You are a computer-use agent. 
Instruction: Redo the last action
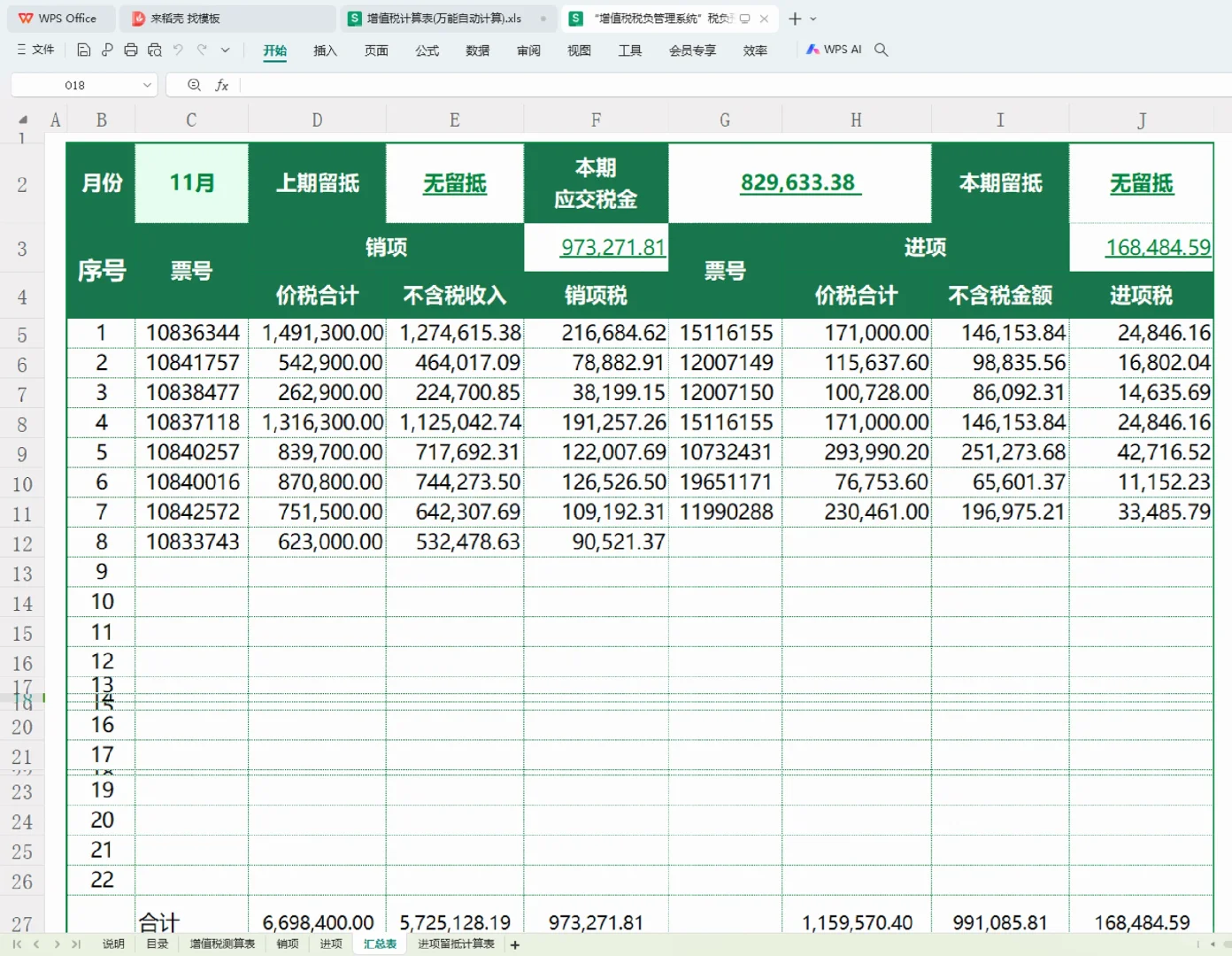[202, 50]
